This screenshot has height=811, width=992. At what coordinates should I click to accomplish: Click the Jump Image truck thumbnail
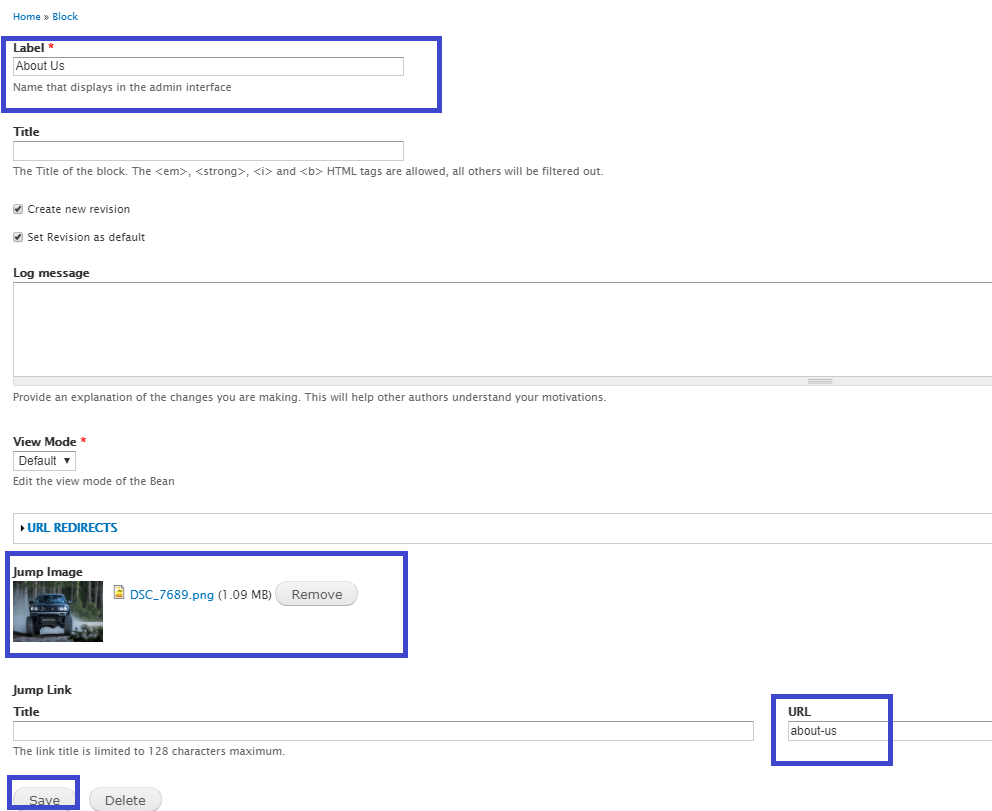pyautogui.click(x=58, y=611)
